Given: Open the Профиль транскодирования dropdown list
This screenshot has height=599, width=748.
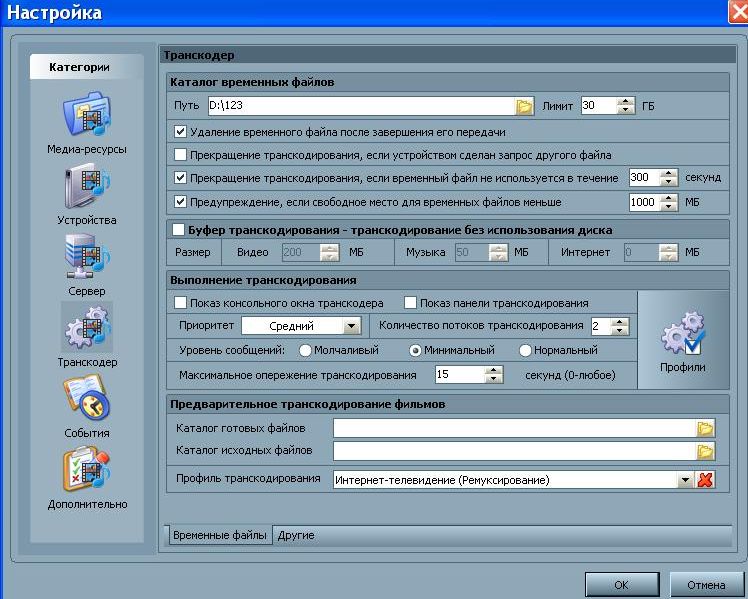Looking at the screenshot, I should [x=685, y=480].
